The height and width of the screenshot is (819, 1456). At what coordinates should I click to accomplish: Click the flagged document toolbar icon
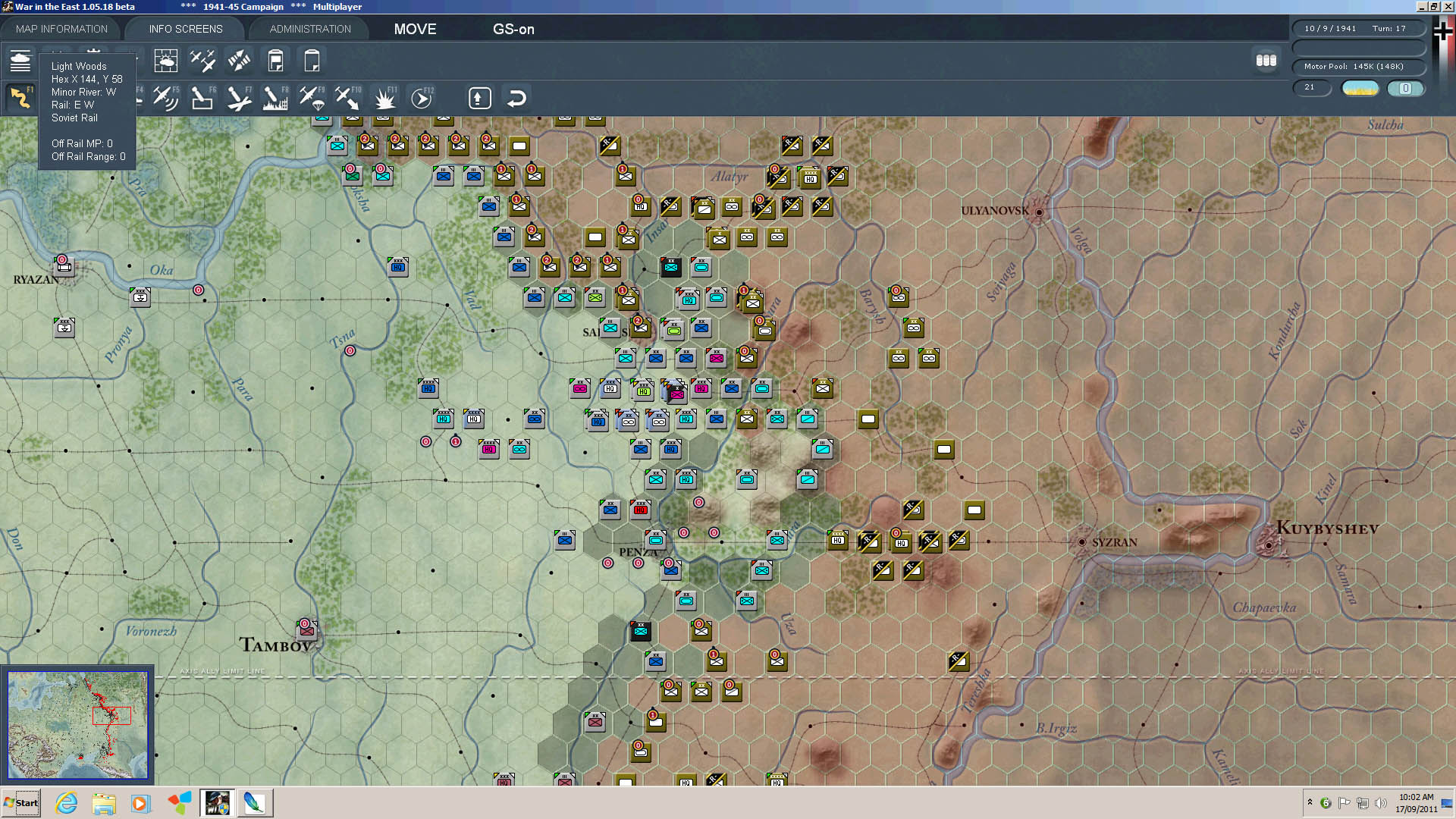click(x=276, y=60)
